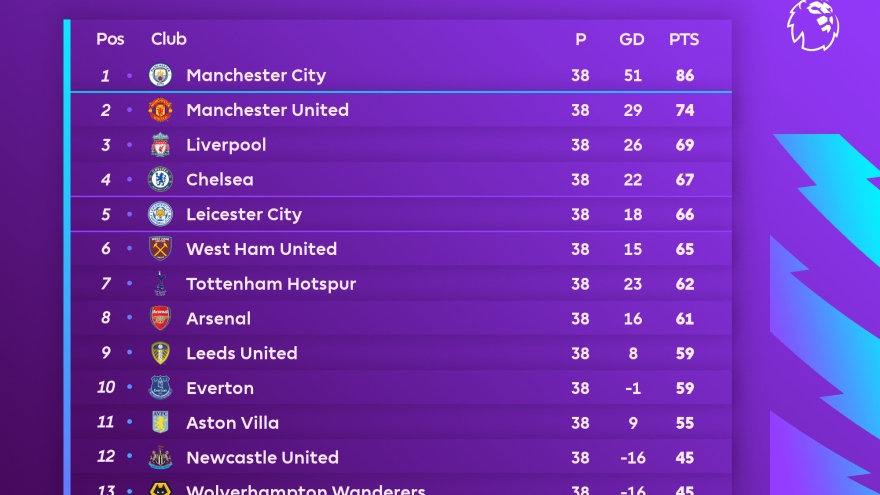Click the Premier League lion logo
The height and width of the screenshot is (495, 880).
[x=812, y=24]
